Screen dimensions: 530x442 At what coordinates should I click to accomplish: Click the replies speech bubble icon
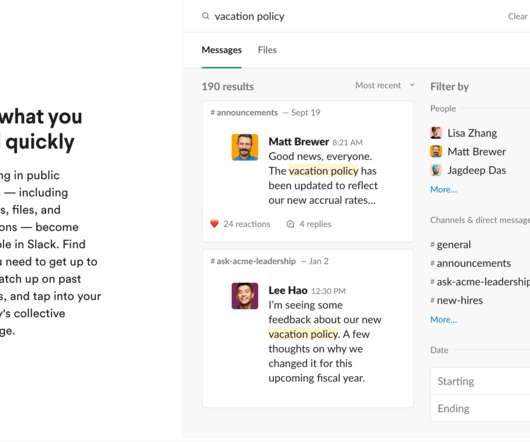point(290,224)
